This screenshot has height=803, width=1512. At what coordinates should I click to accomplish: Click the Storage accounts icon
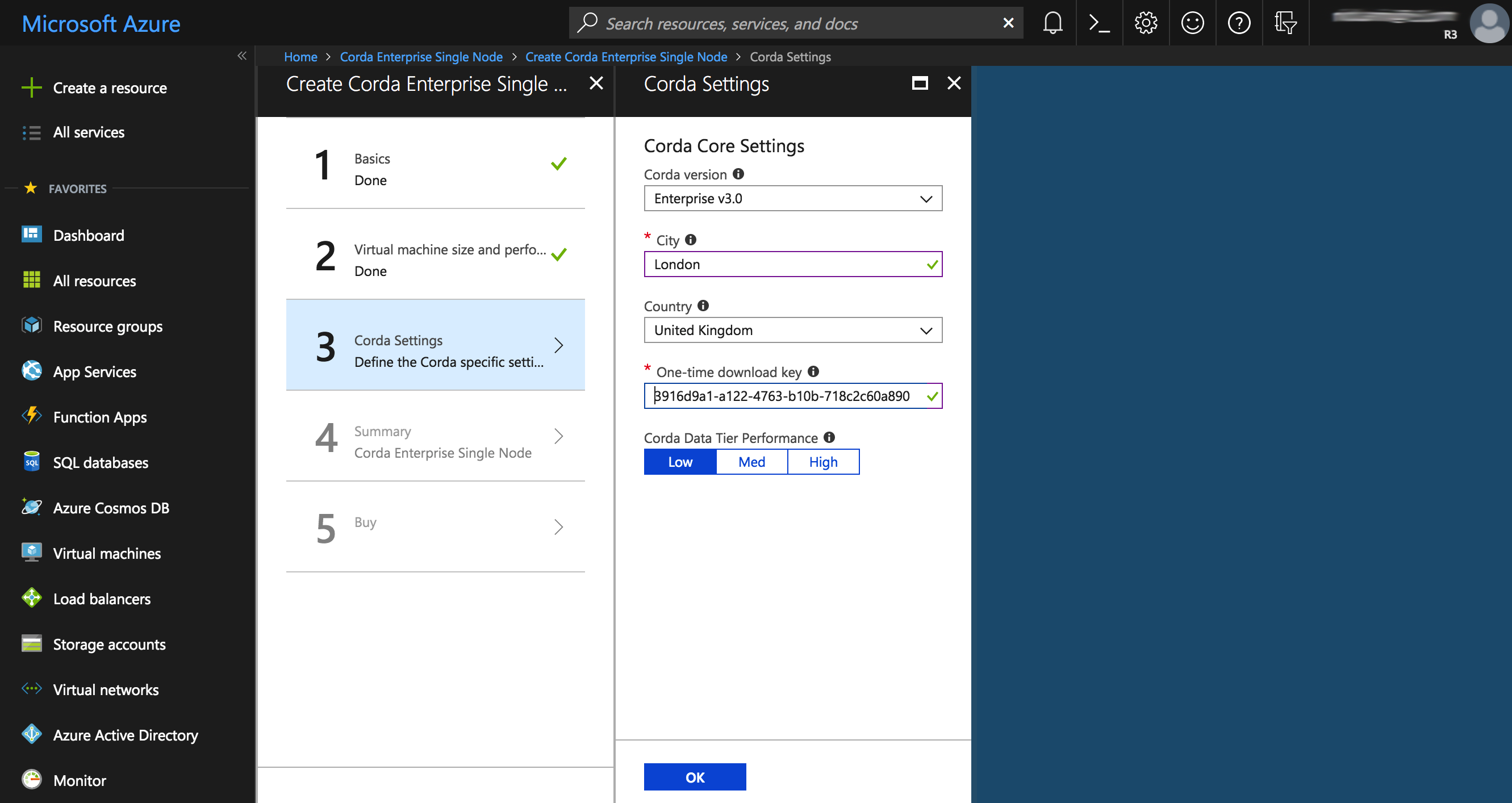point(32,643)
